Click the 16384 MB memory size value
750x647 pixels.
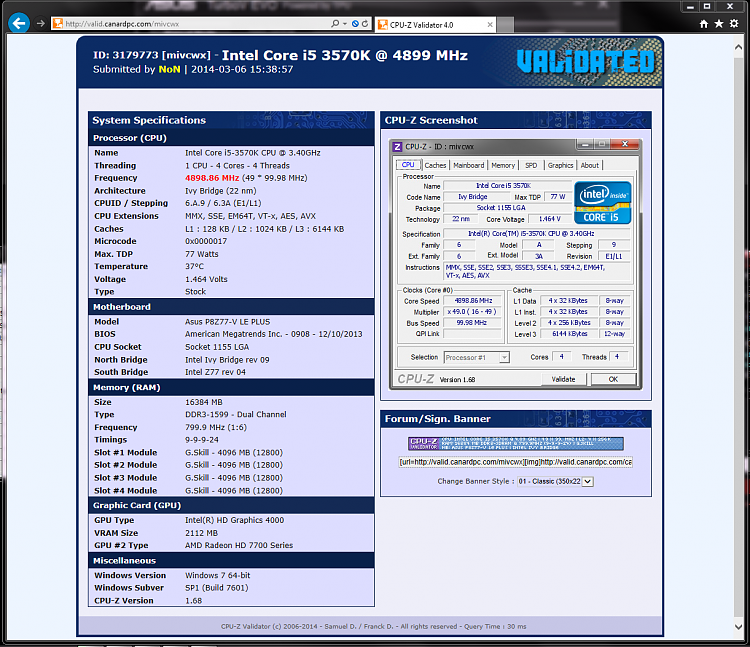tap(204, 402)
